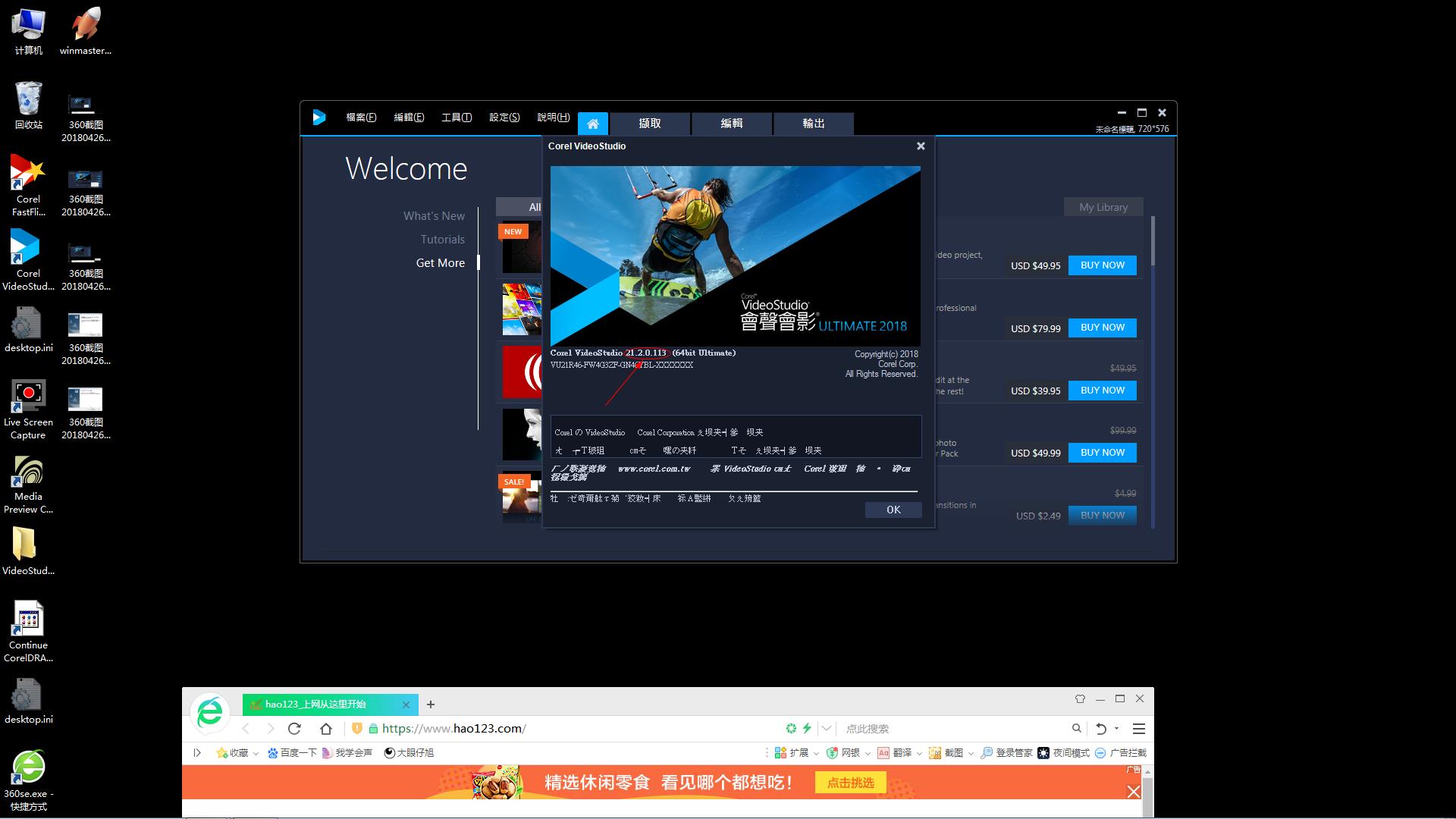Click OK in the About dialog
1456x819 pixels.
pos(893,510)
